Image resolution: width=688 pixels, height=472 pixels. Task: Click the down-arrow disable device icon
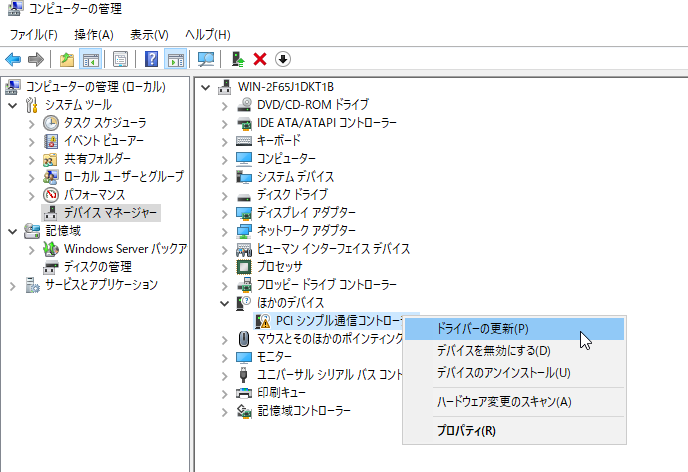pos(283,59)
